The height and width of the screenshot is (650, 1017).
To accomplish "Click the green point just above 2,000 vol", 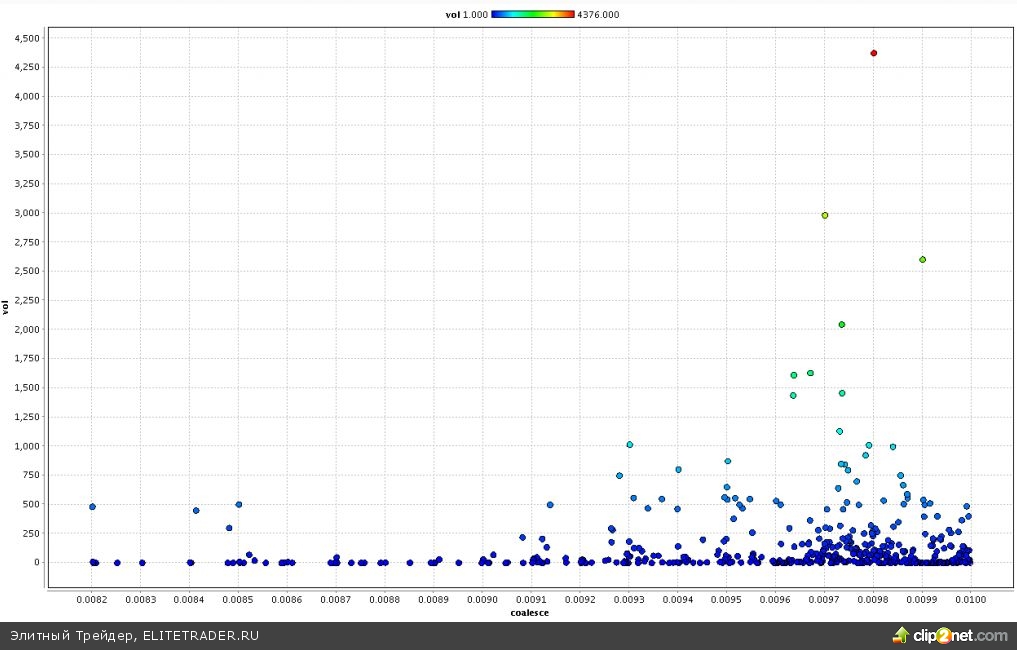I will [842, 324].
